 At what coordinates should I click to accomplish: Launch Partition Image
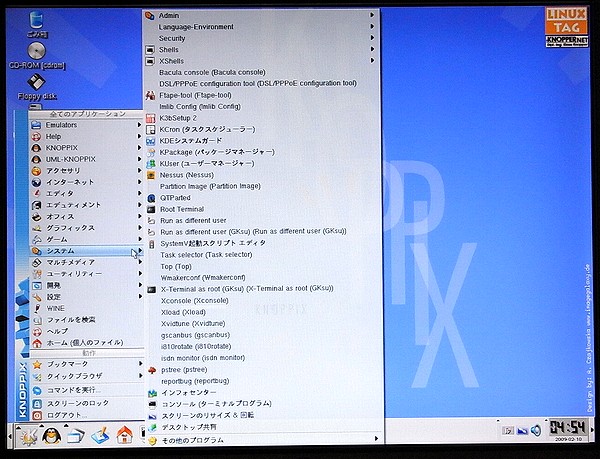coord(210,186)
